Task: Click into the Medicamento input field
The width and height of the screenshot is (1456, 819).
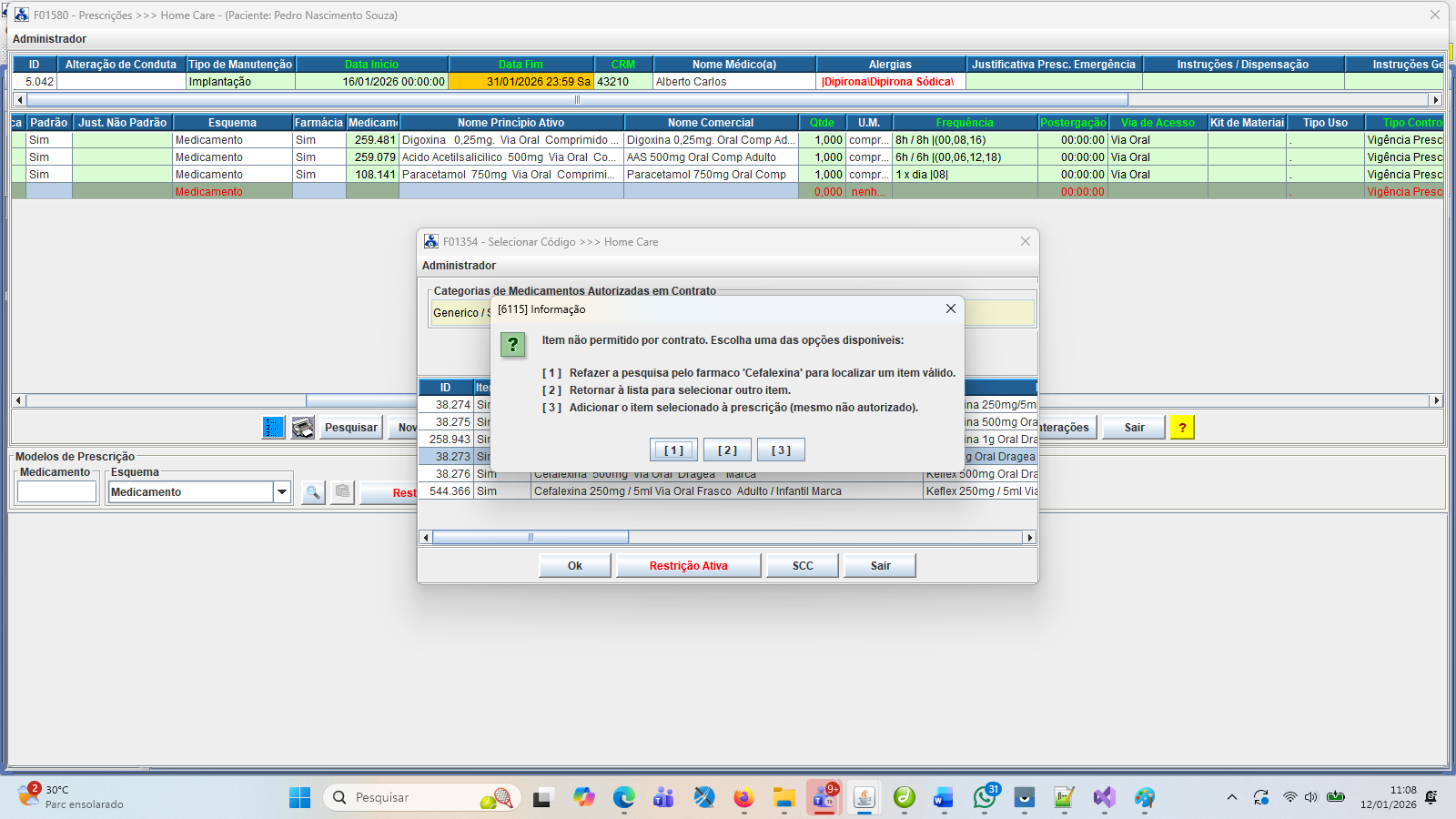Action: coord(56,492)
